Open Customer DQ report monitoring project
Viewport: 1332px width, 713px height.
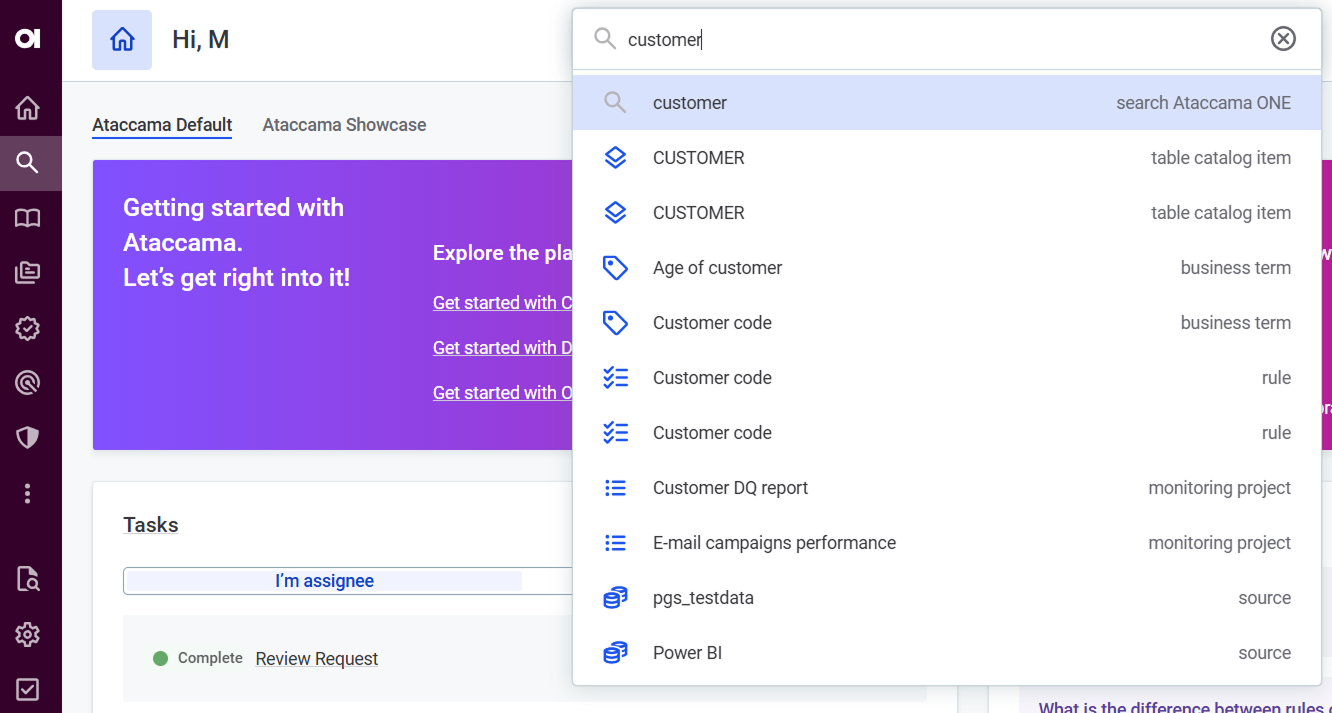tap(946, 488)
